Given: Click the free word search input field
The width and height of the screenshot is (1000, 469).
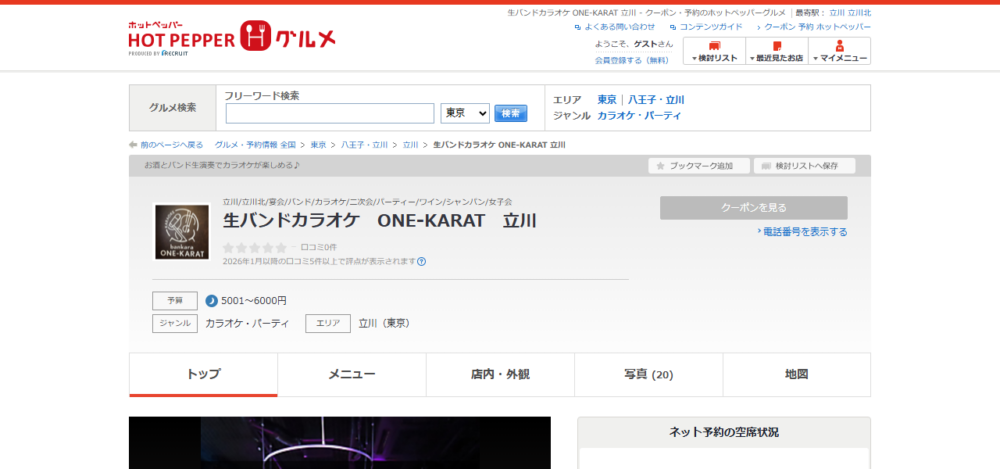Looking at the screenshot, I should click(x=330, y=114).
